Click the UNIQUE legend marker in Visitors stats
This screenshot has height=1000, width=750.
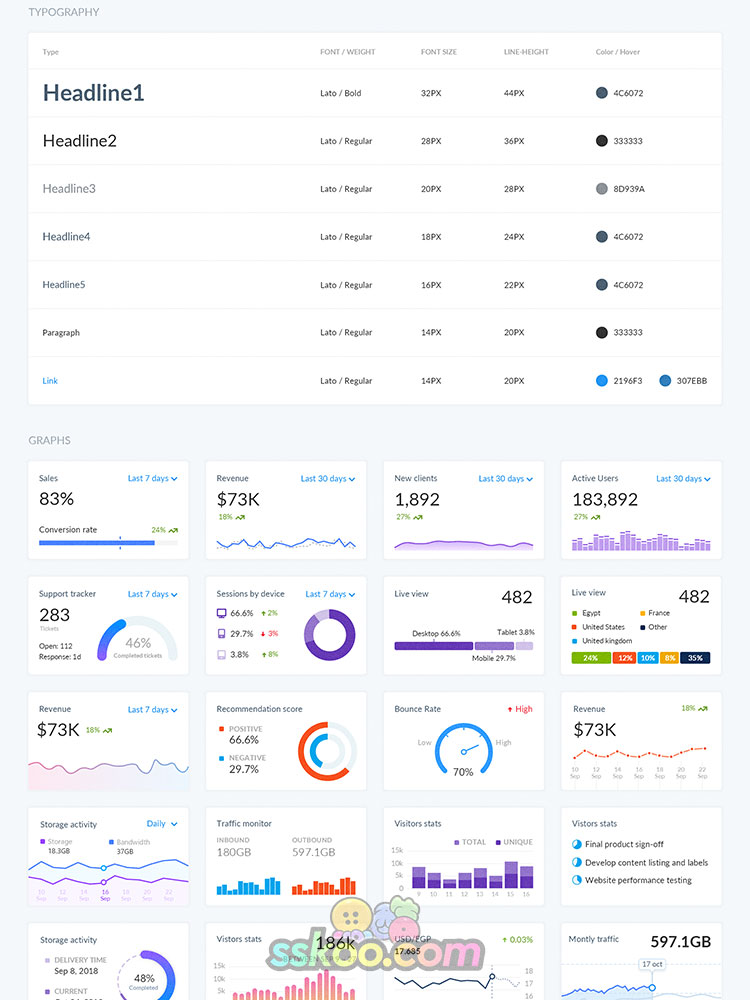click(498, 842)
